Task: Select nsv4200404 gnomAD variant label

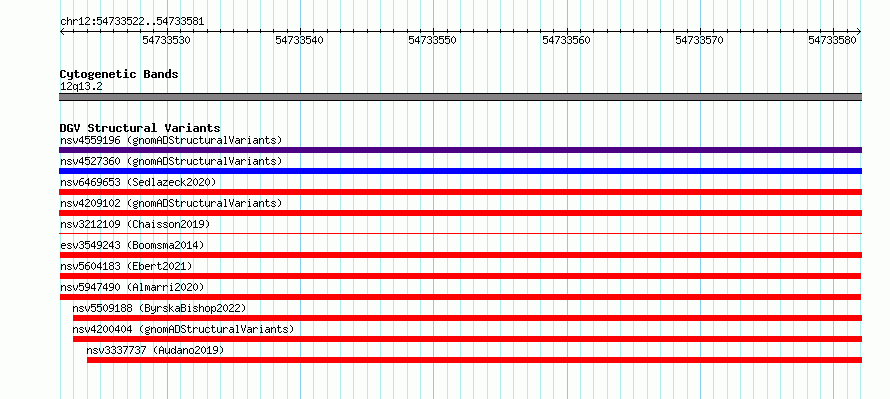Action: [x=183, y=329]
